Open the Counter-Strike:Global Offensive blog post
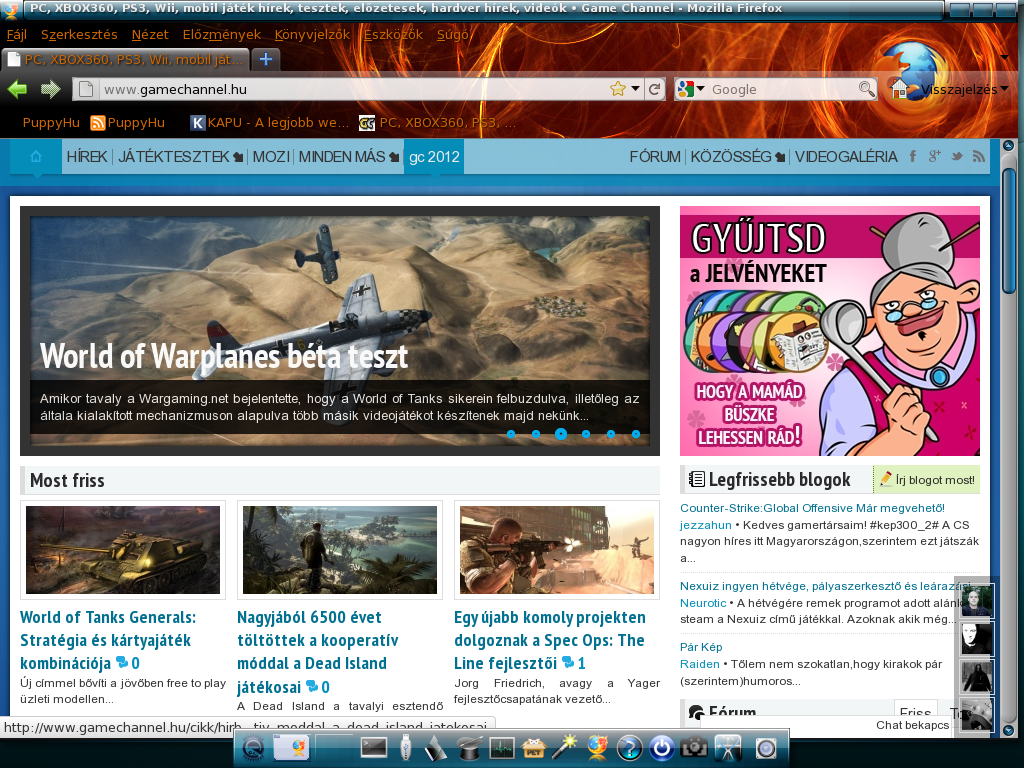Image resolution: width=1024 pixels, height=768 pixels. (x=812, y=508)
